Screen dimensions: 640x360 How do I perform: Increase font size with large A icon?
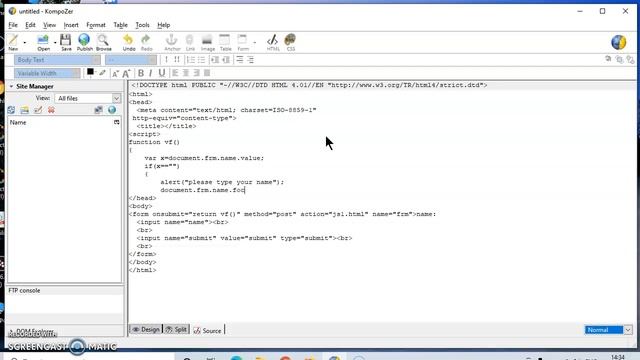tap(126, 73)
